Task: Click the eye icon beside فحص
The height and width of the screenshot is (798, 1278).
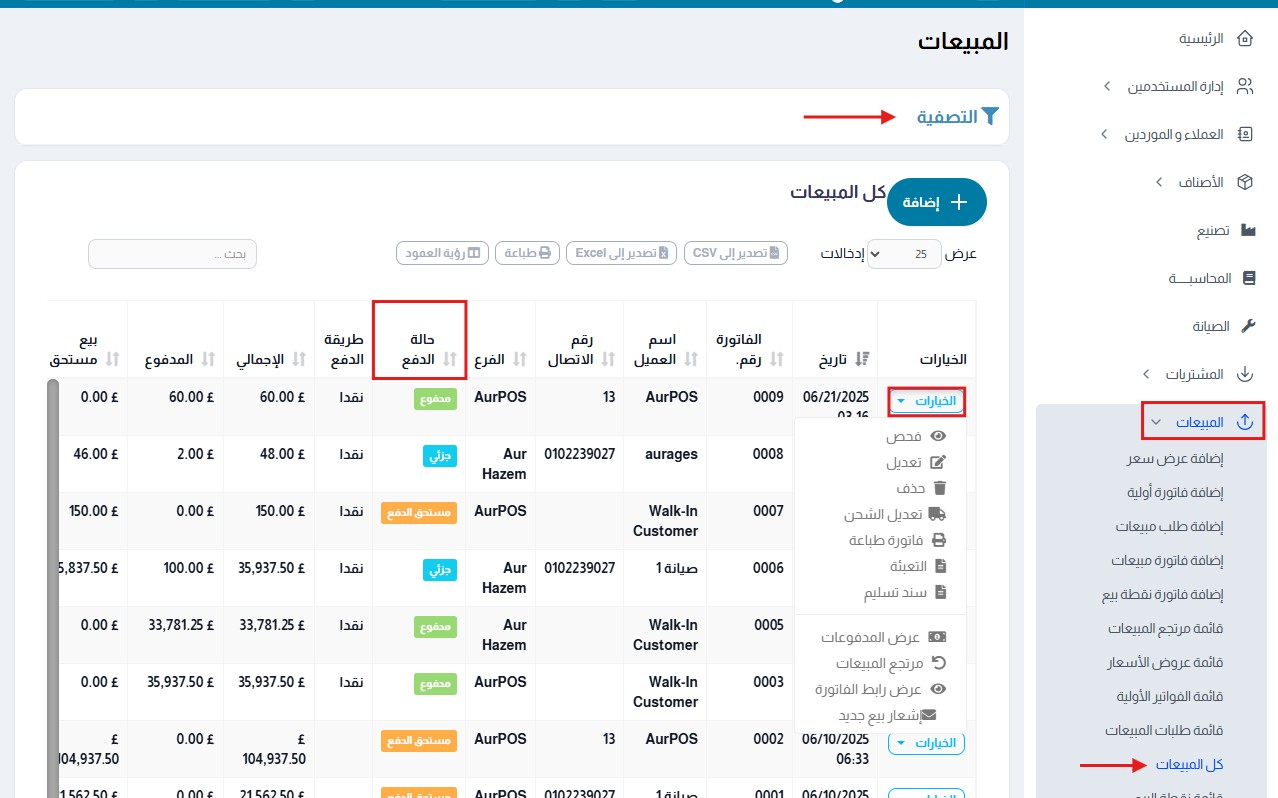Action: point(938,436)
